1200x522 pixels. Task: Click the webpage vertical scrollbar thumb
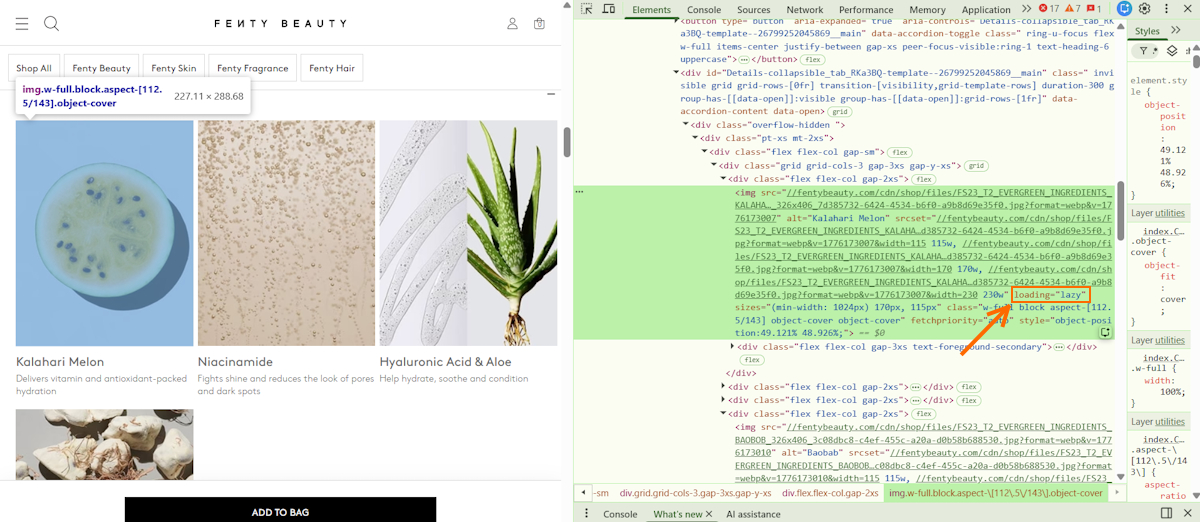tap(567, 141)
